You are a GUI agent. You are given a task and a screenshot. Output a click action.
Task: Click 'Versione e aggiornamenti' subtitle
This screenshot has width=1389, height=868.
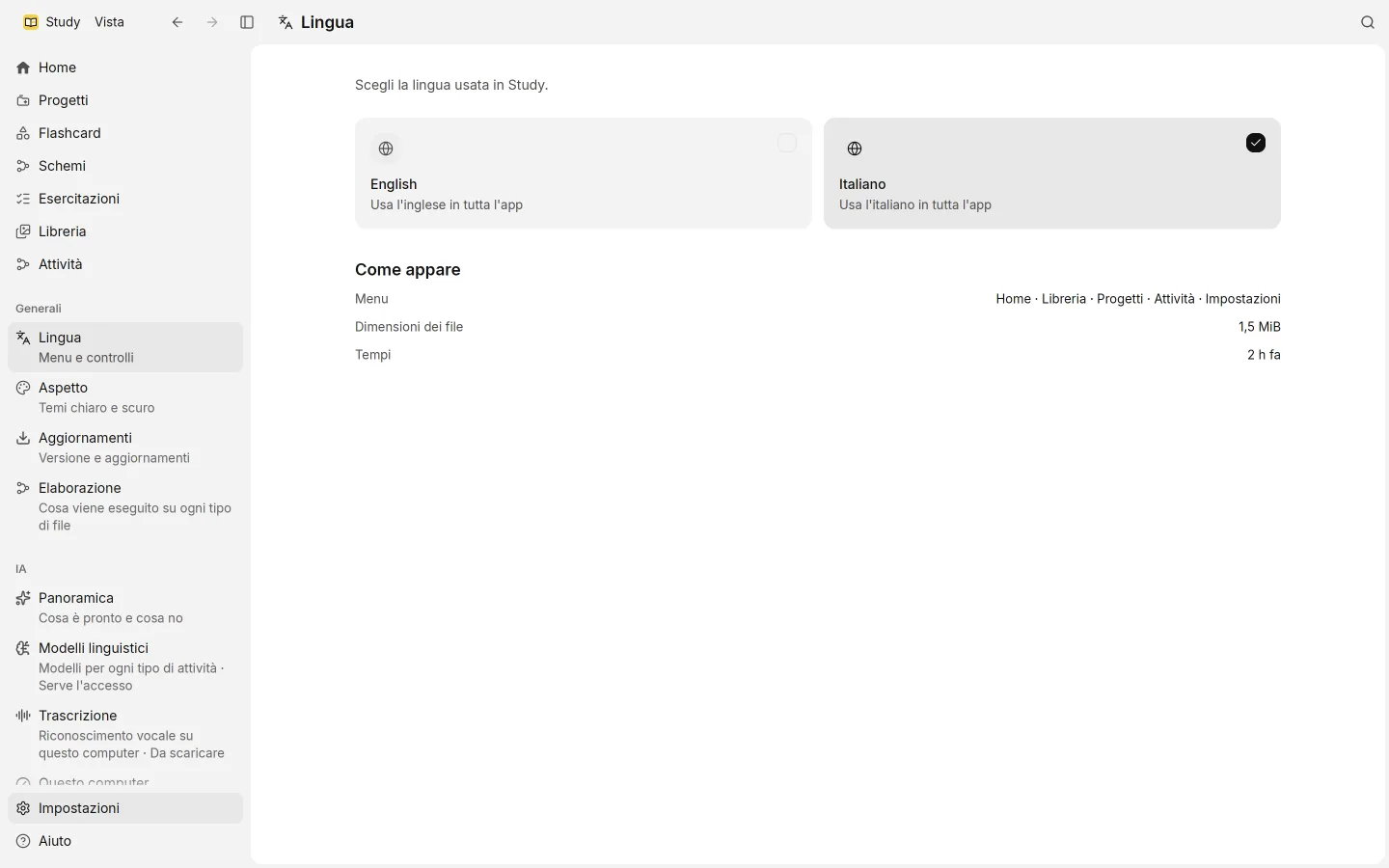tap(114, 458)
